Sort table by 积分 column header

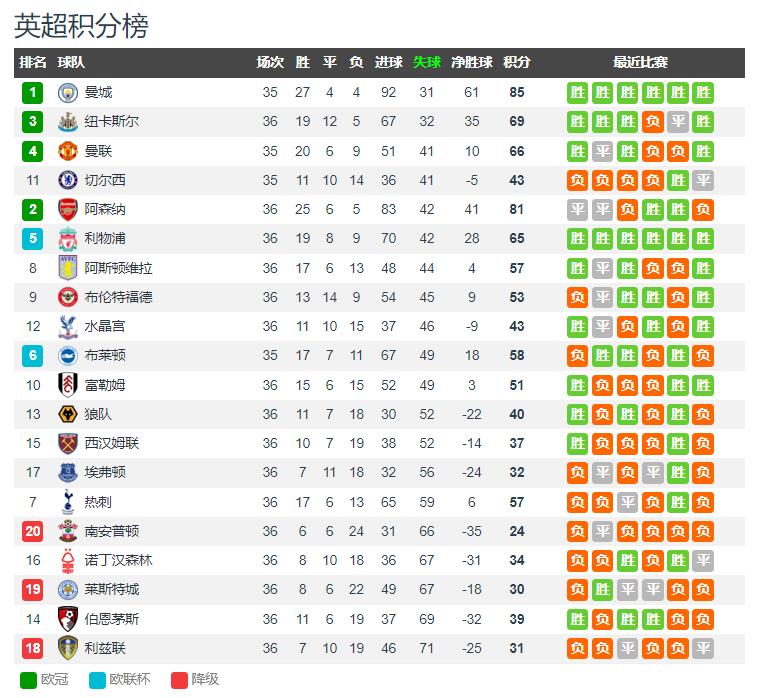pos(517,62)
